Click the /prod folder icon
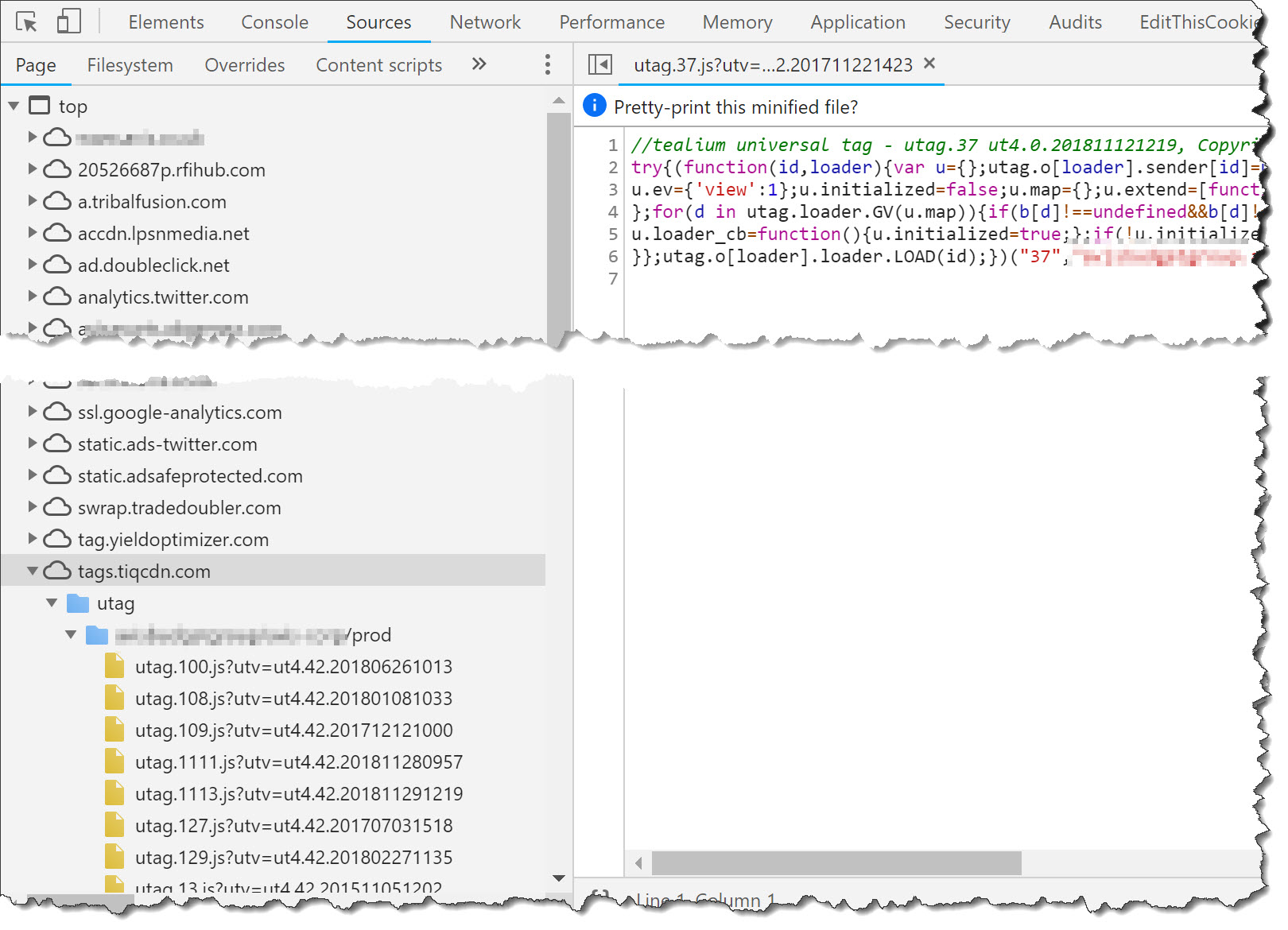 (97, 635)
